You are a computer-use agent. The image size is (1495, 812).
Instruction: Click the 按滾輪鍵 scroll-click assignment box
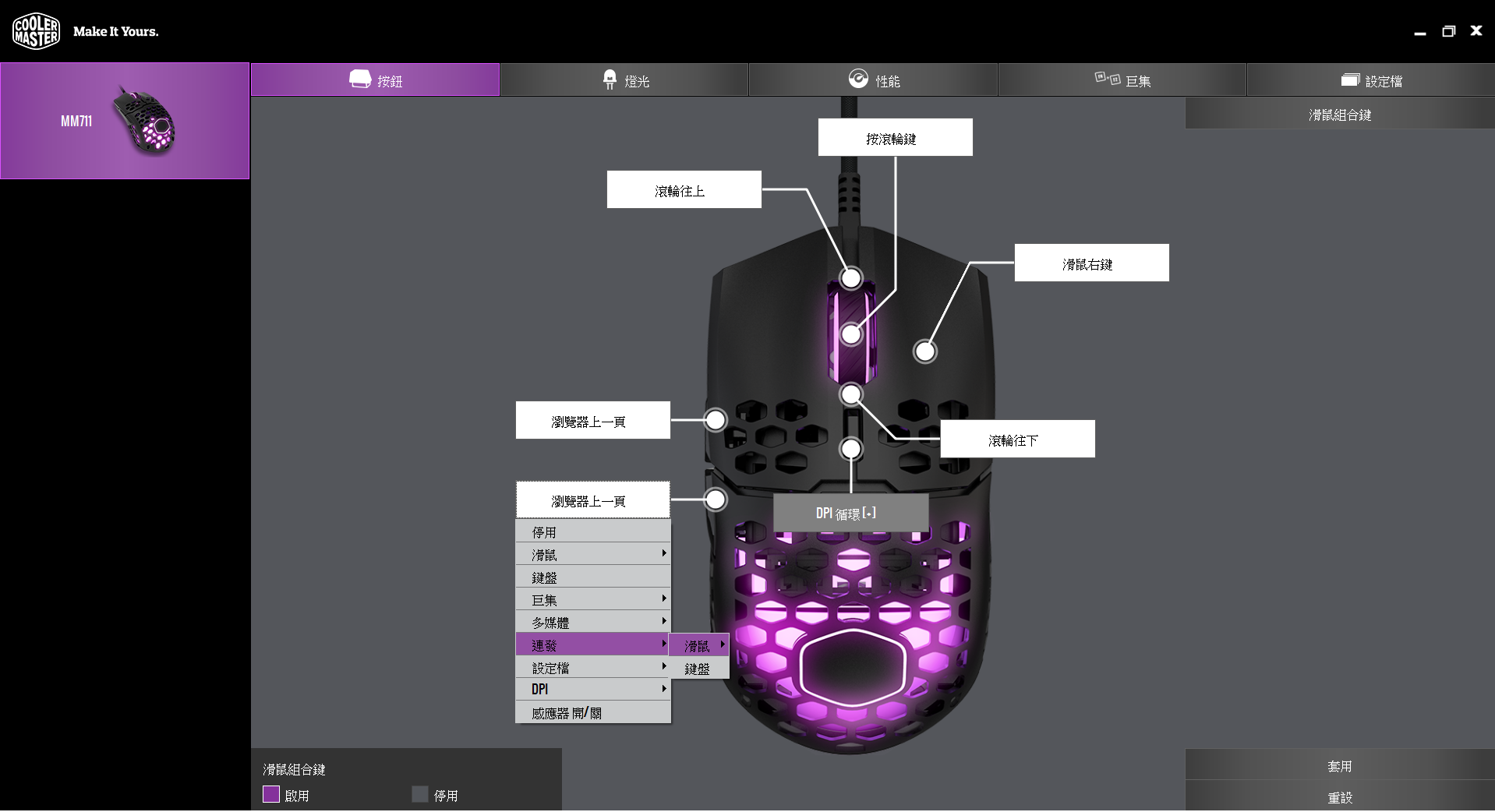[x=895, y=138]
